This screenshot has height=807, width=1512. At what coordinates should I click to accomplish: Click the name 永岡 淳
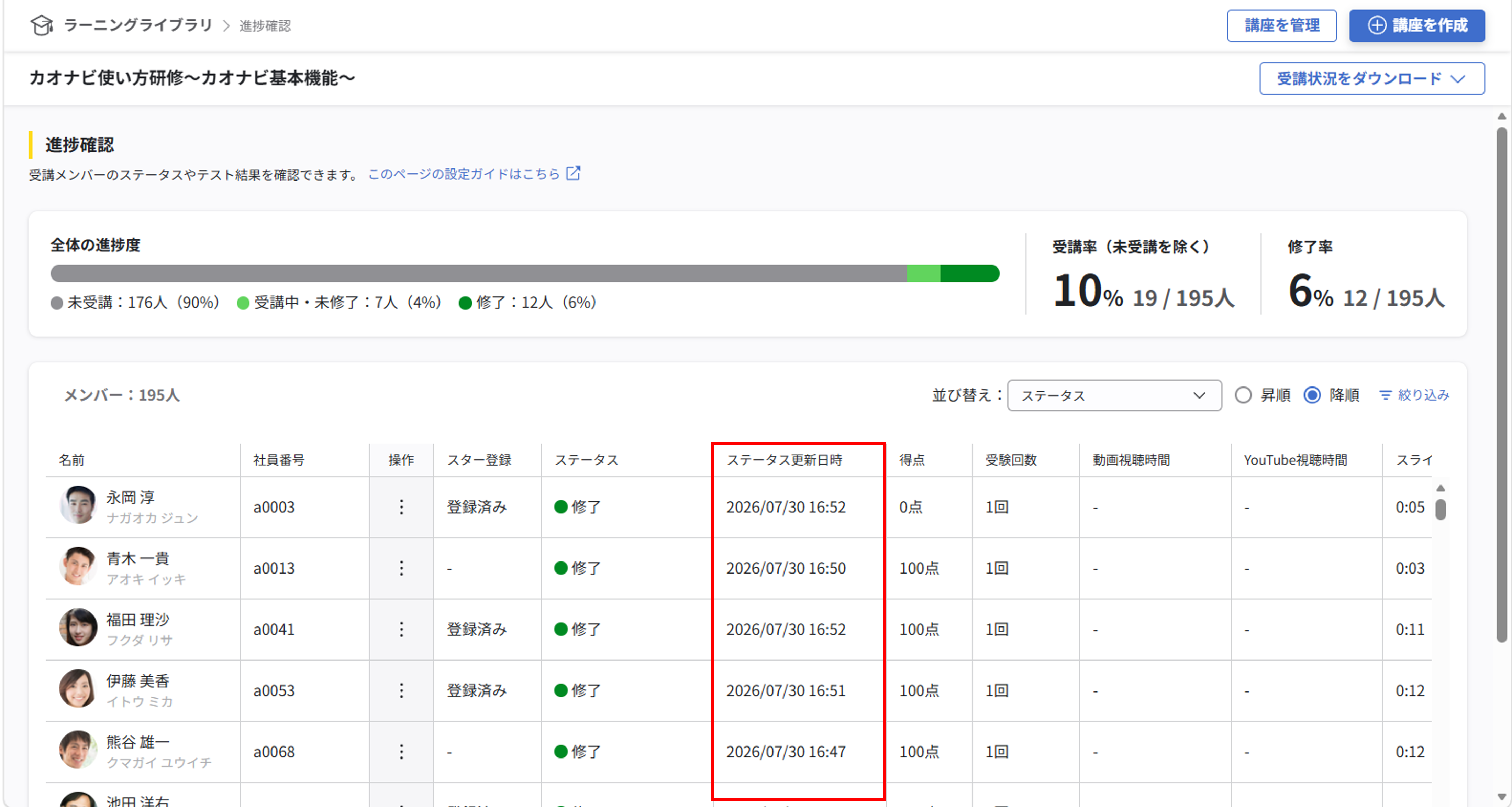tap(130, 498)
